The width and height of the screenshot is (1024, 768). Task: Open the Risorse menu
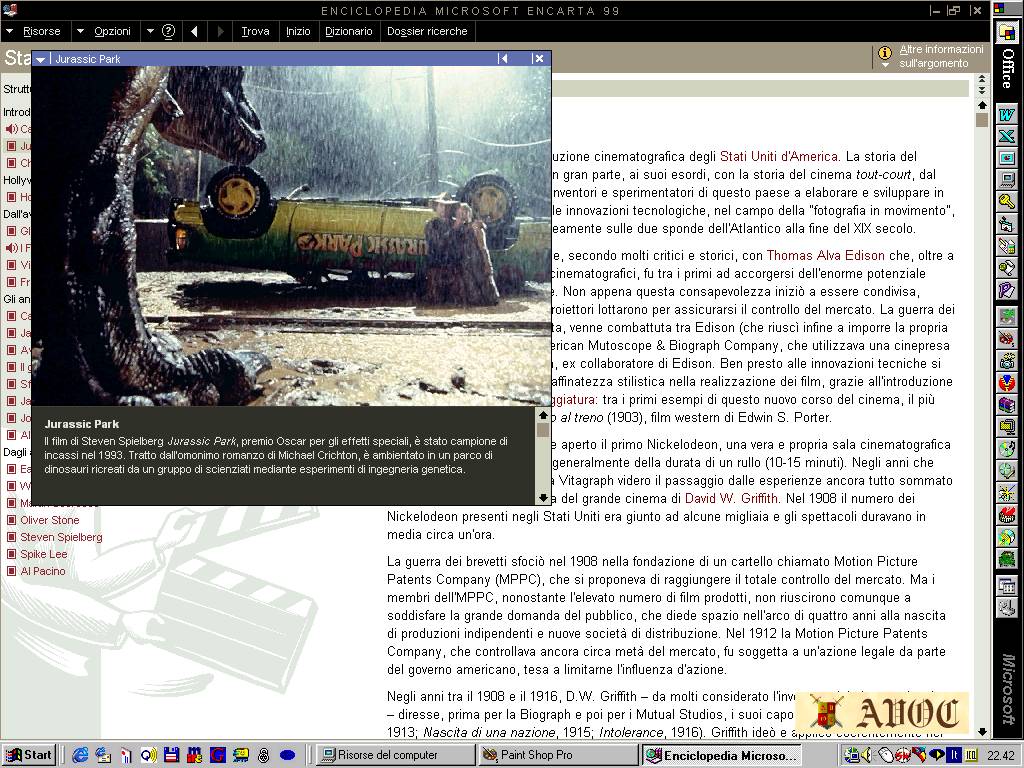click(x=41, y=31)
